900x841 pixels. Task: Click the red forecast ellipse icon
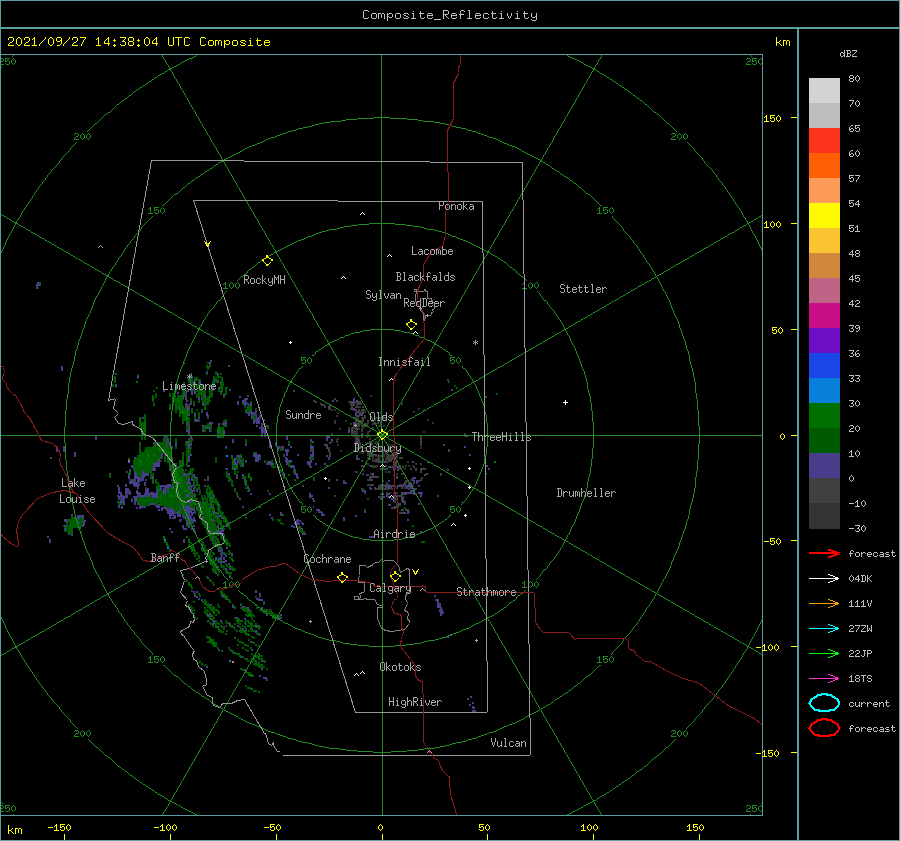pyautogui.click(x=824, y=728)
